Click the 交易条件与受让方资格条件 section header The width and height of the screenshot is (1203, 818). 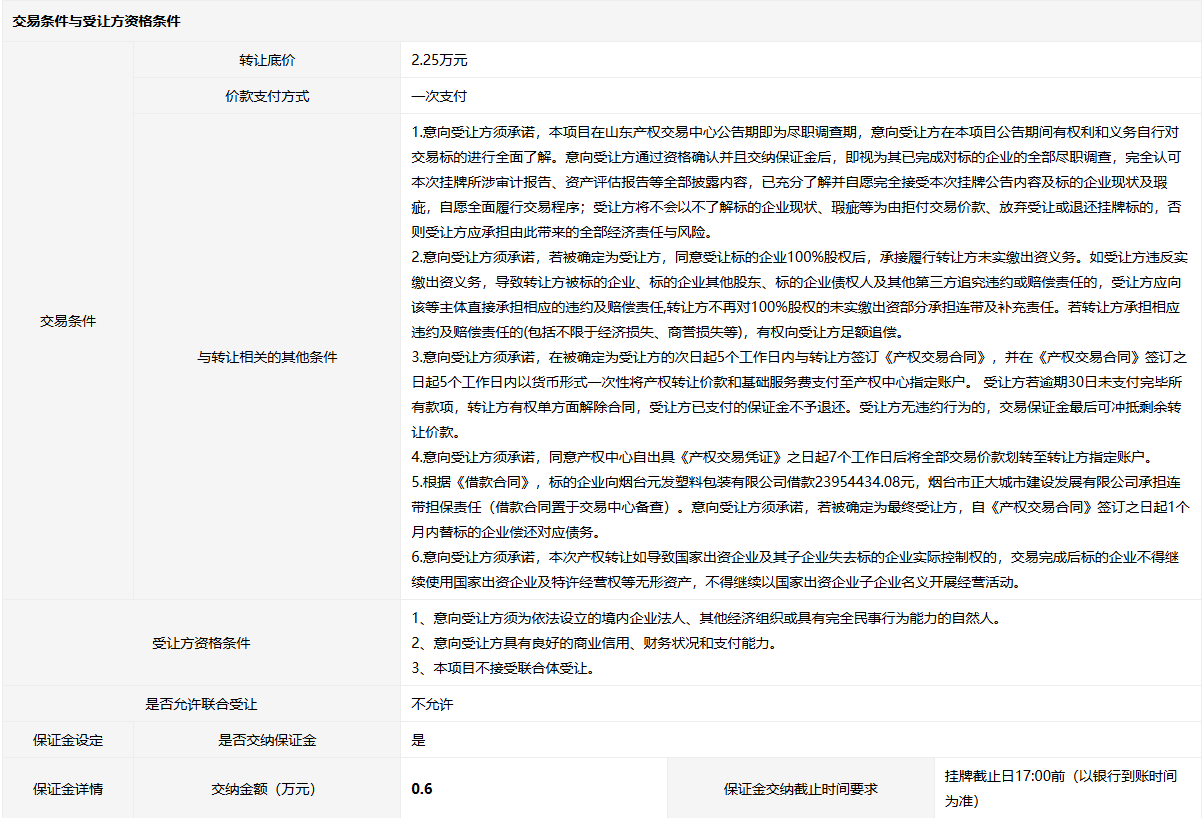coord(96,21)
